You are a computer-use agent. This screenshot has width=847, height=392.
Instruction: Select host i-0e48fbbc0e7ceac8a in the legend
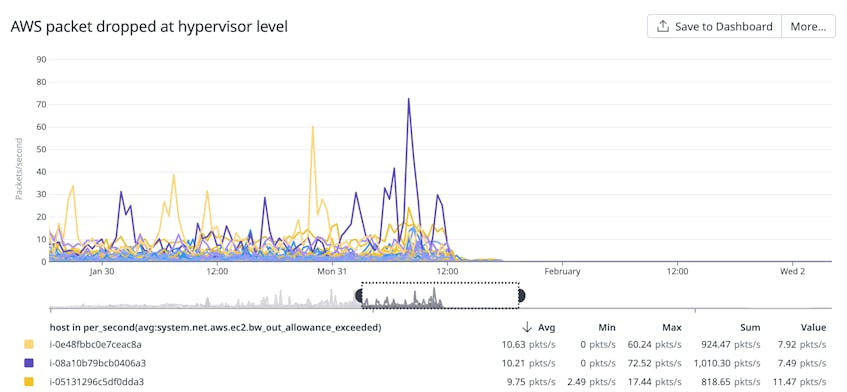pyautogui.click(x=95, y=344)
